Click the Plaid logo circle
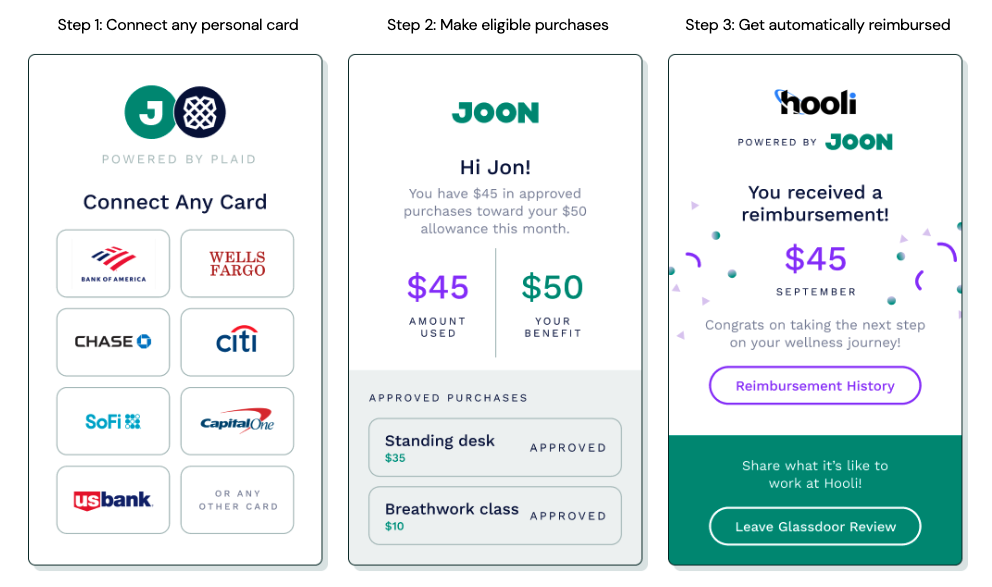Screen dimensions: 992x587 click(201, 112)
